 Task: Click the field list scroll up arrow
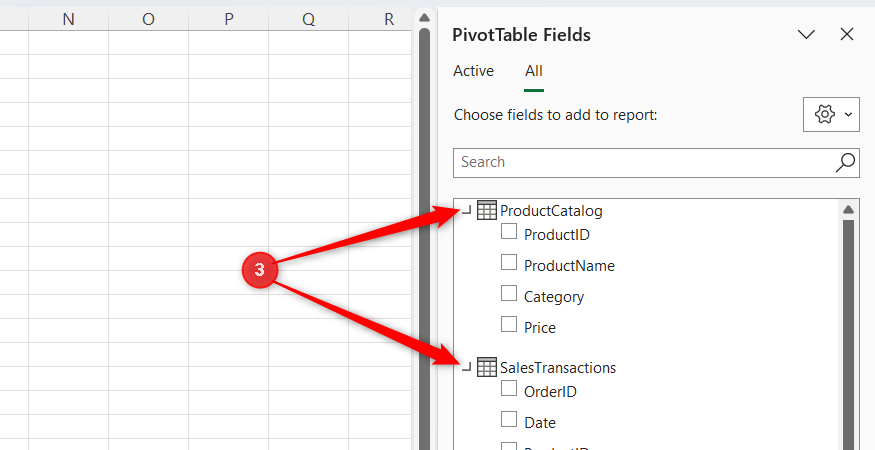(848, 210)
